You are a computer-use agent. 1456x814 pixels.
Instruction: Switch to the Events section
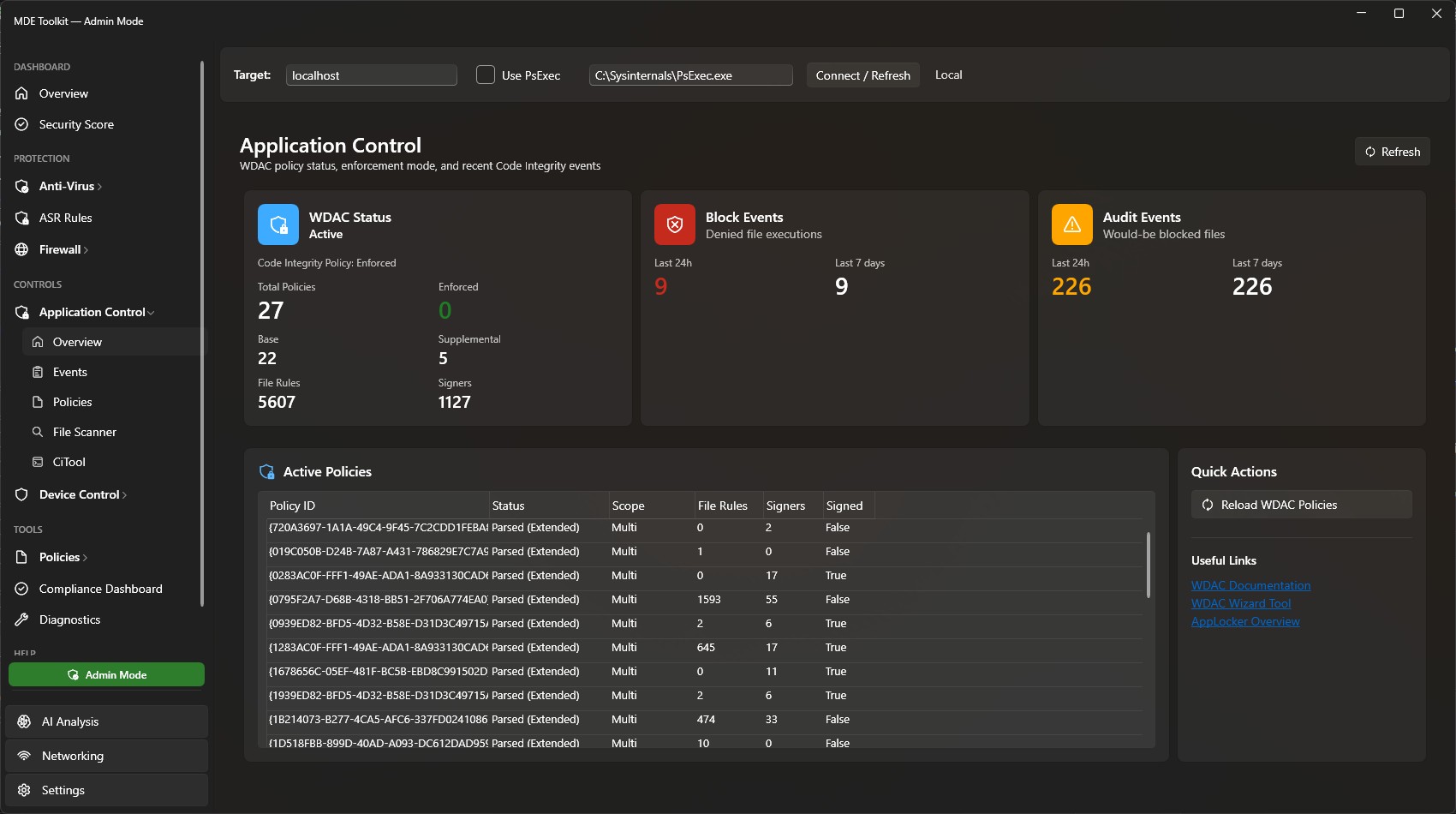coord(70,372)
